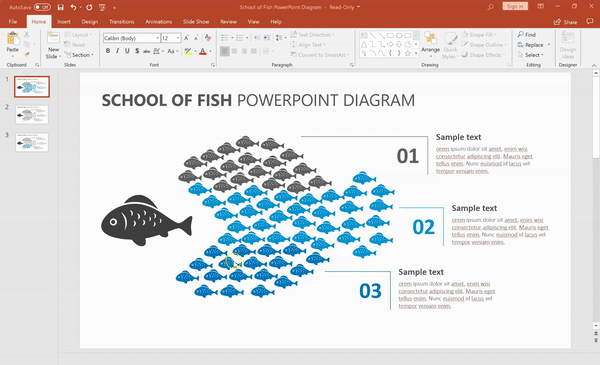Toggle bold formatting

[108, 51]
